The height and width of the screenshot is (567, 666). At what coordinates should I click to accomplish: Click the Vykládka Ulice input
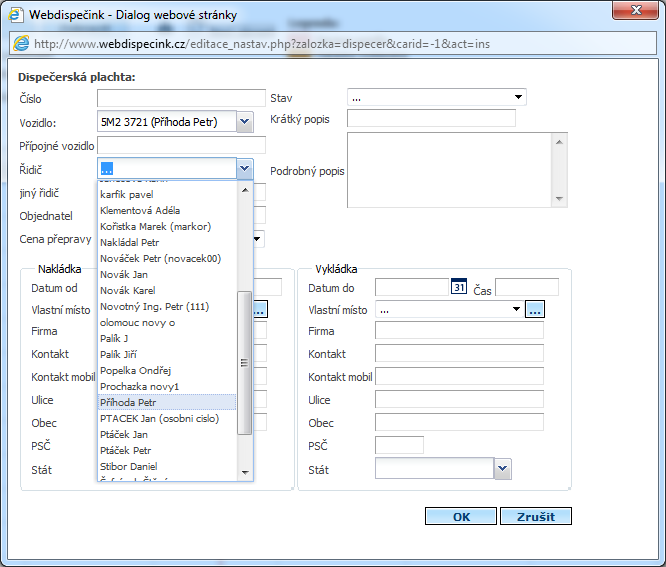point(459,399)
